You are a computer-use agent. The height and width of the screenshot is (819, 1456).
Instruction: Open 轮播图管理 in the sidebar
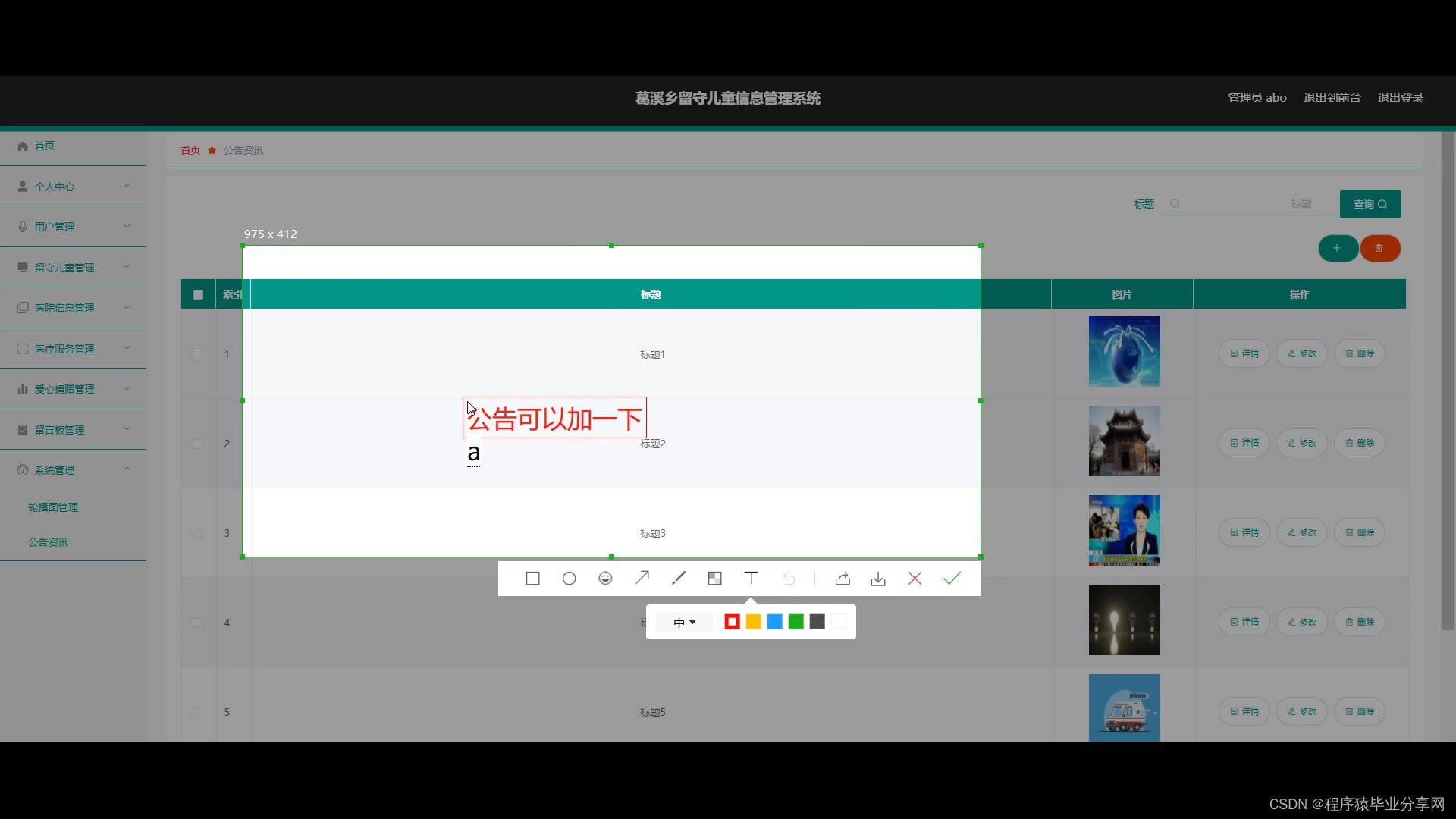point(53,507)
